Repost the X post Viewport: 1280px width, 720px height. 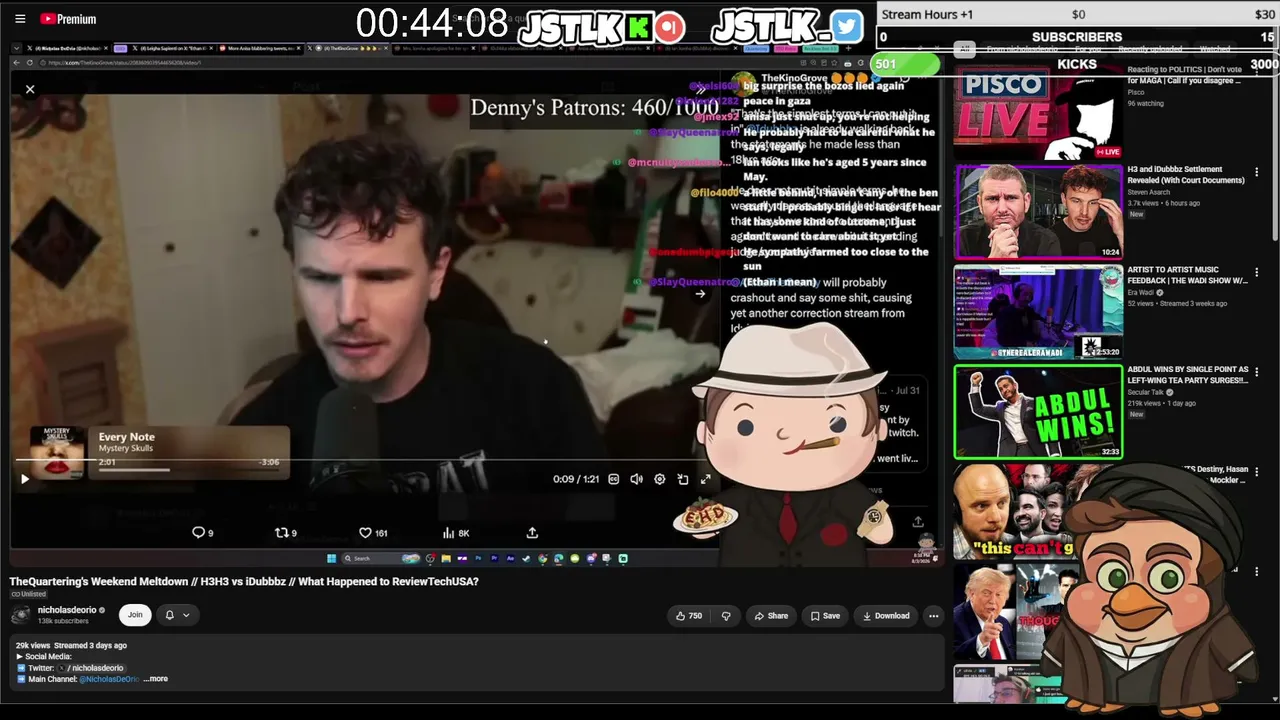pos(286,533)
